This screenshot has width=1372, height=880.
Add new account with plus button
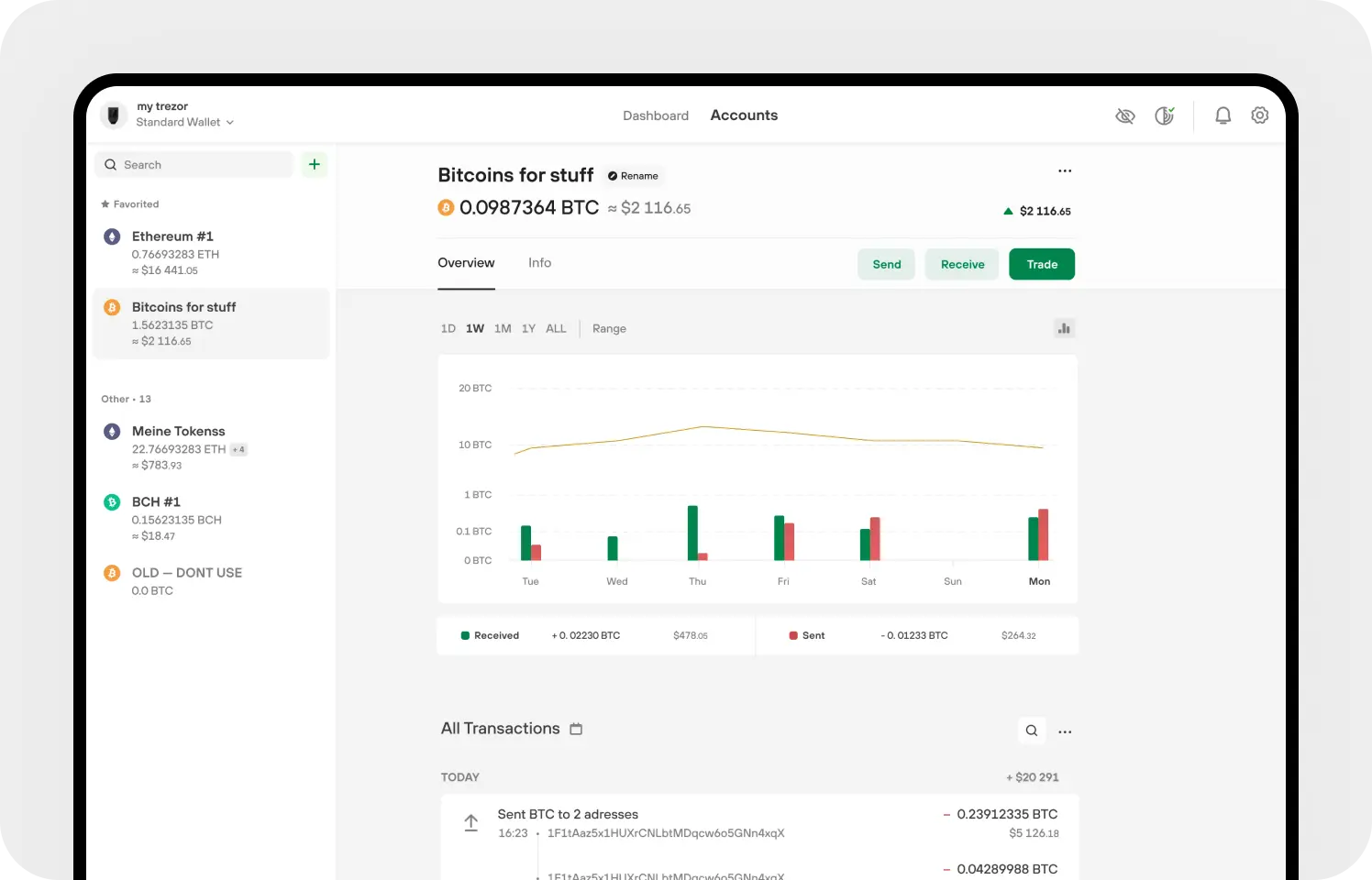315,164
